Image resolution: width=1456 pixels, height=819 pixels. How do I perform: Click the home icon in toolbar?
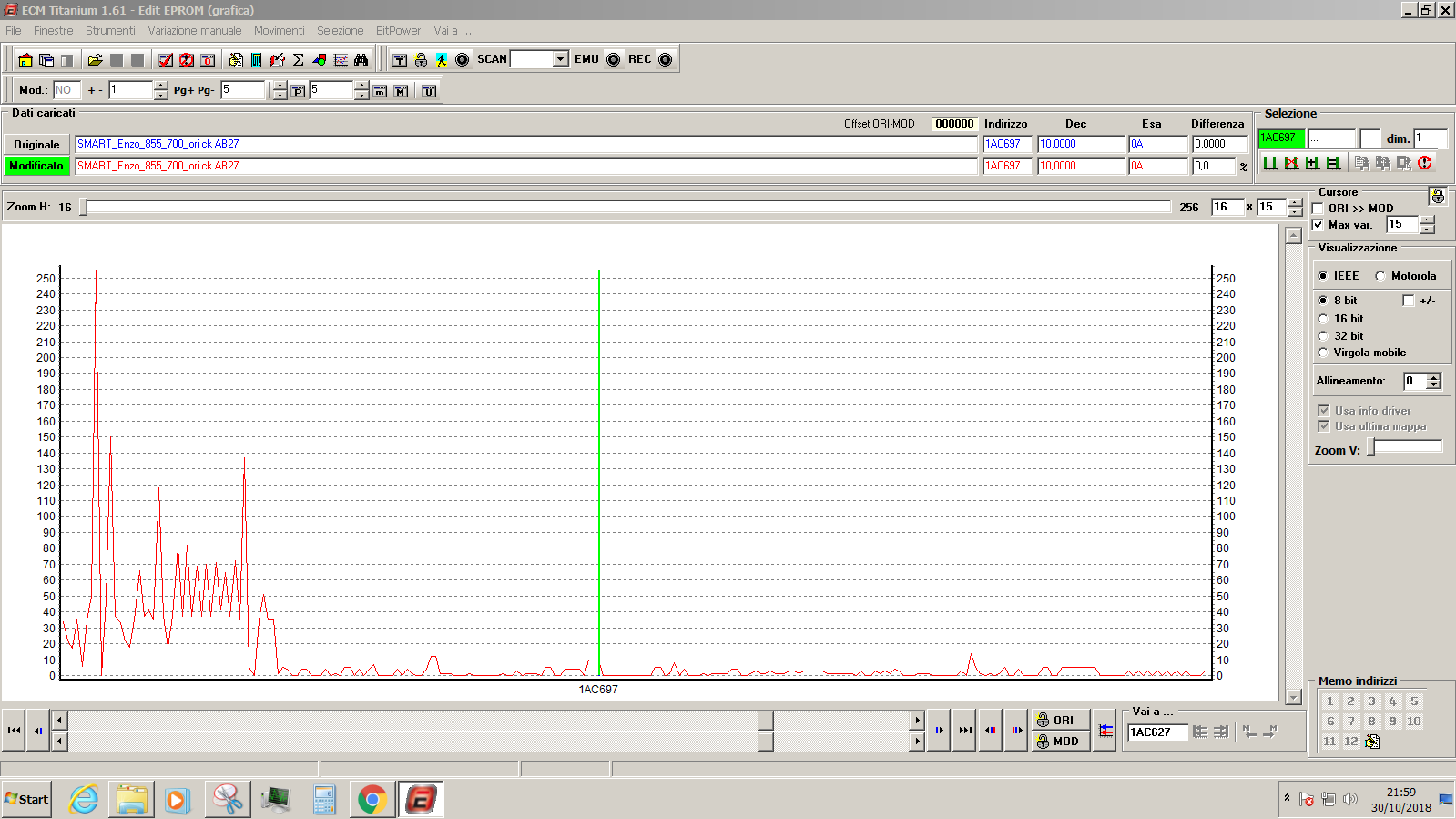(x=25, y=60)
